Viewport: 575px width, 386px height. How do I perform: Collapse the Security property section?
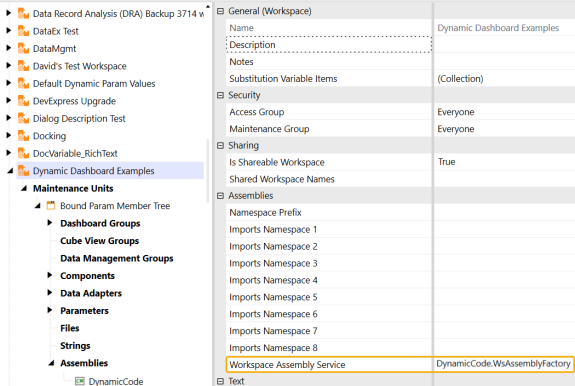[220, 95]
